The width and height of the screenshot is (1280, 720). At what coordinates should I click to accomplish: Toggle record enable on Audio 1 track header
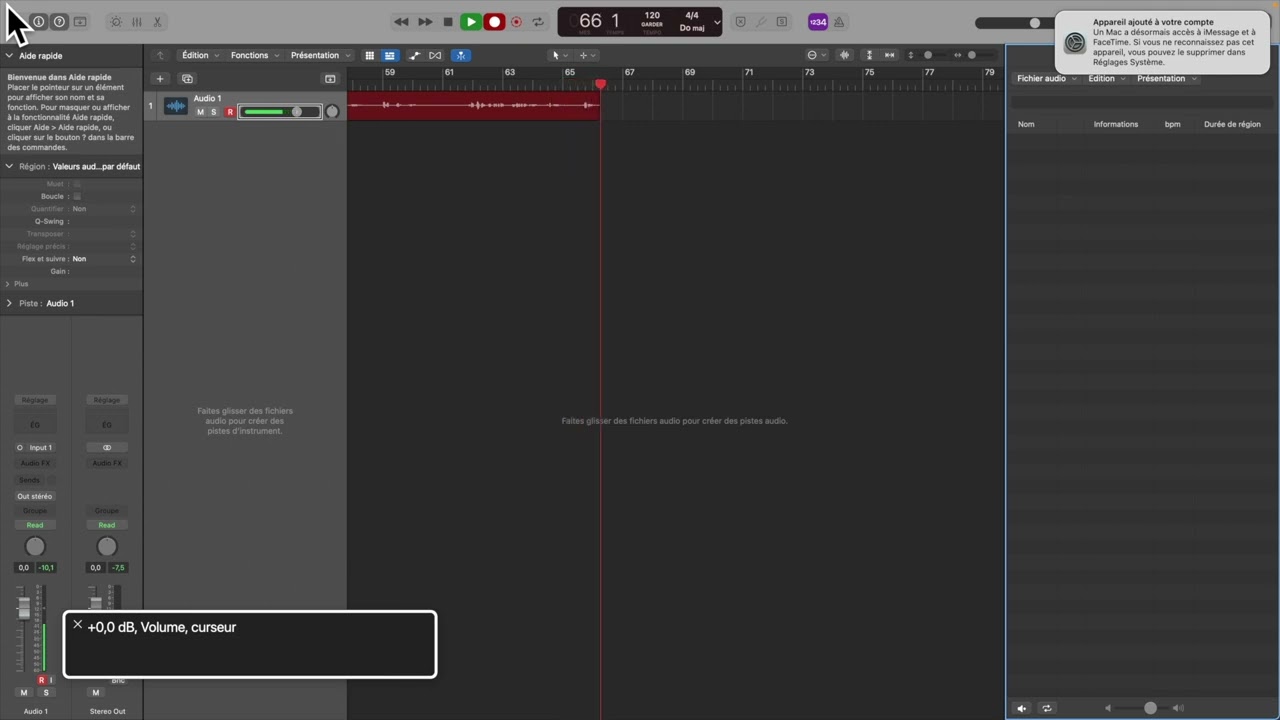point(230,112)
